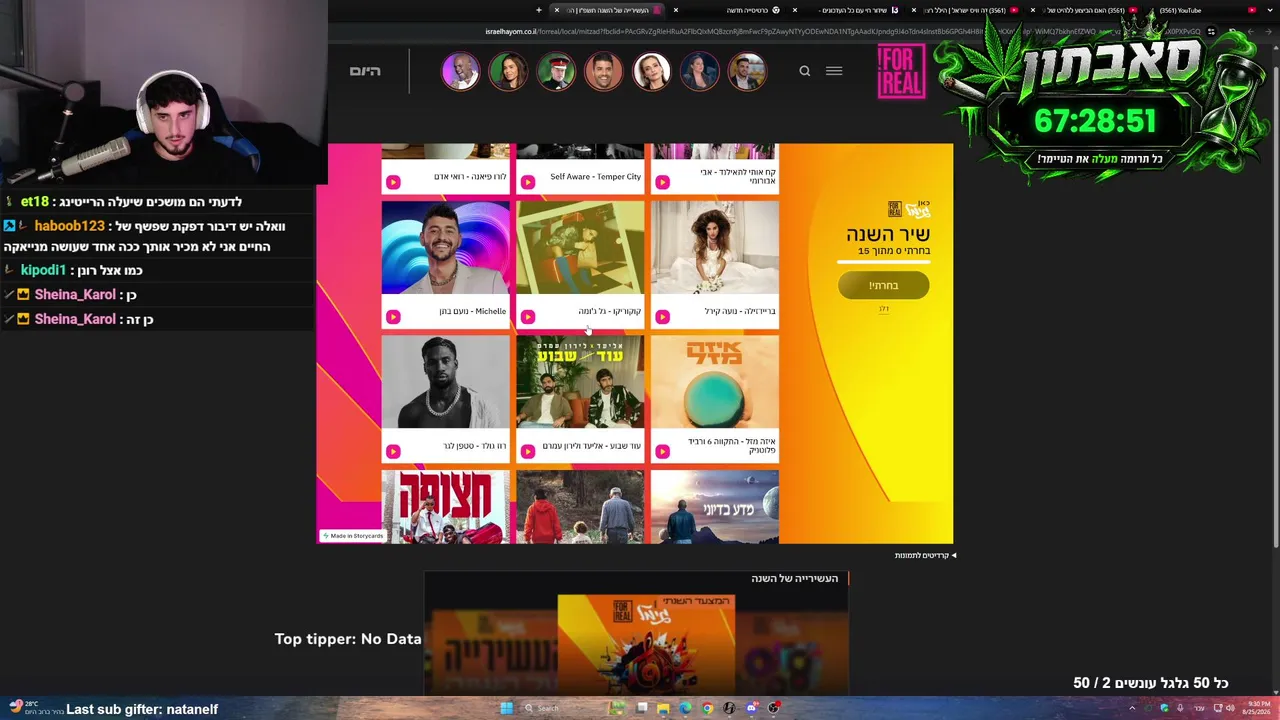Play the ברייזילה - נועה קירל song
Viewport: 1280px width, 720px height.
click(x=662, y=316)
